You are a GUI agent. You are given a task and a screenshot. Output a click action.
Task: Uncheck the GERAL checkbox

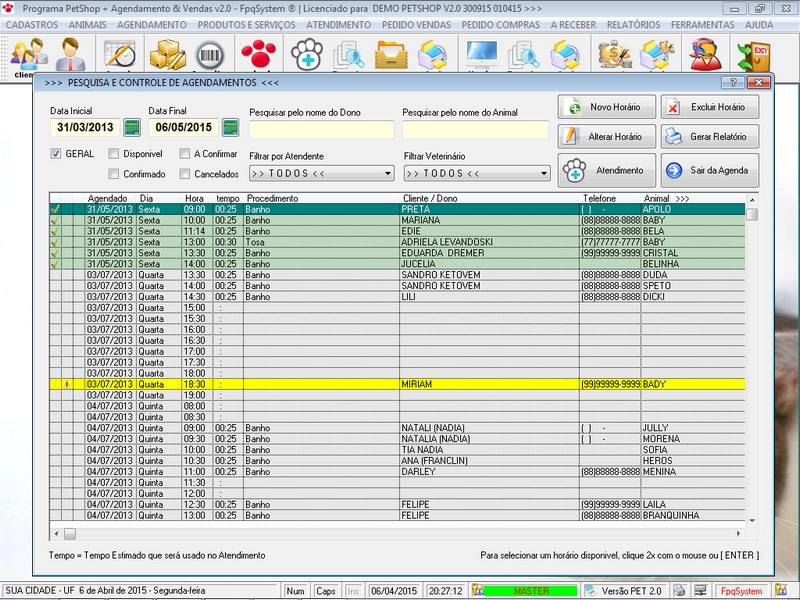pyautogui.click(x=56, y=154)
